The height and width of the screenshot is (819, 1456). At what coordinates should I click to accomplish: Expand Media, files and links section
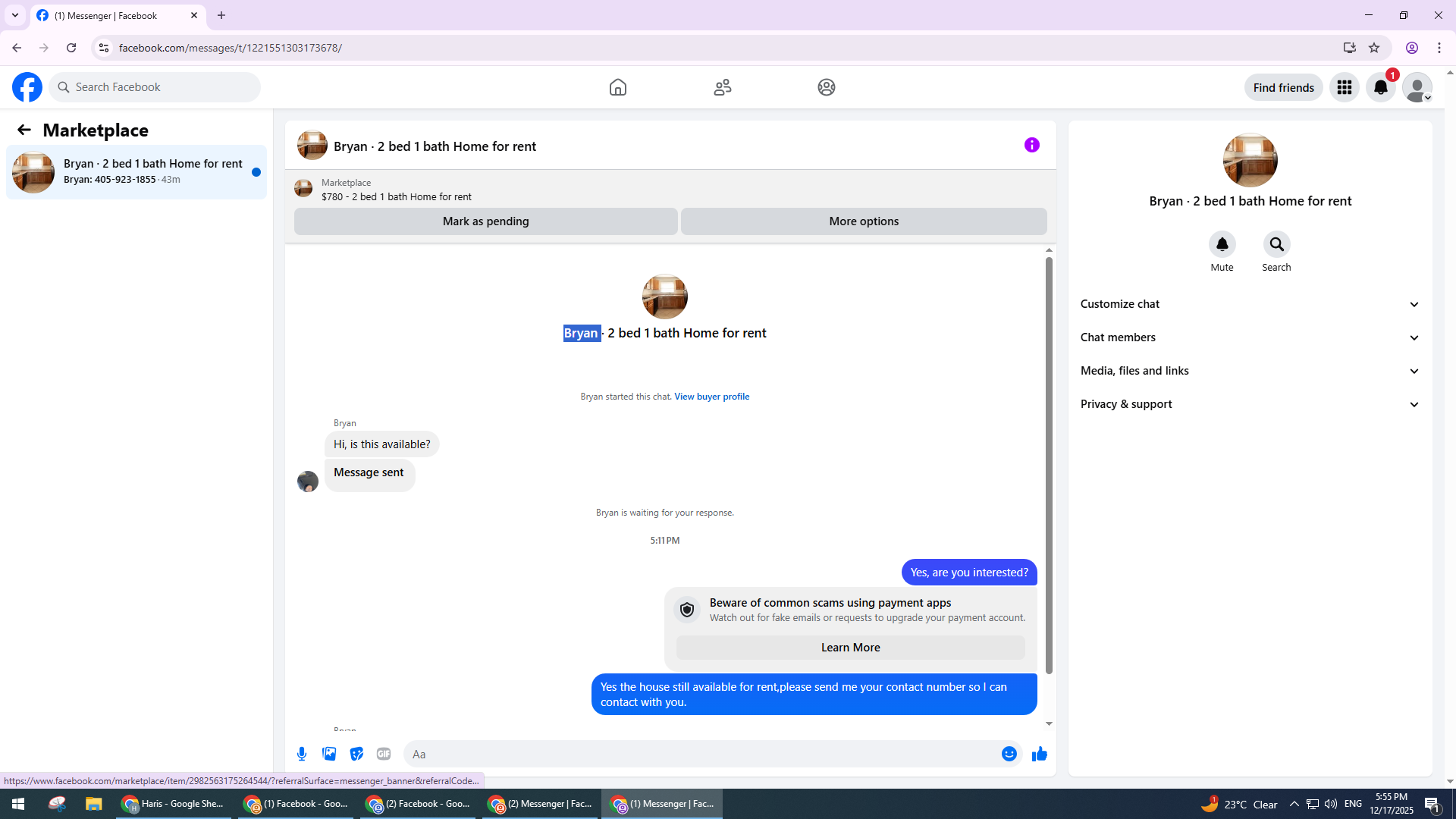click(x=1250, y=371)
